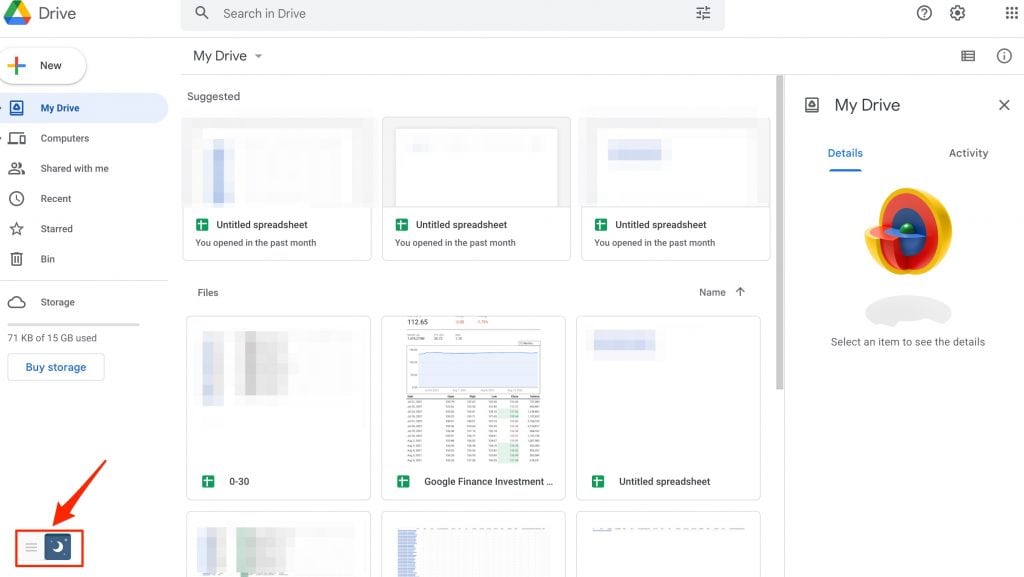Open middle suggested Untitled spreadsheet card
Screen dimensions: 1024x577
[476, 189]
